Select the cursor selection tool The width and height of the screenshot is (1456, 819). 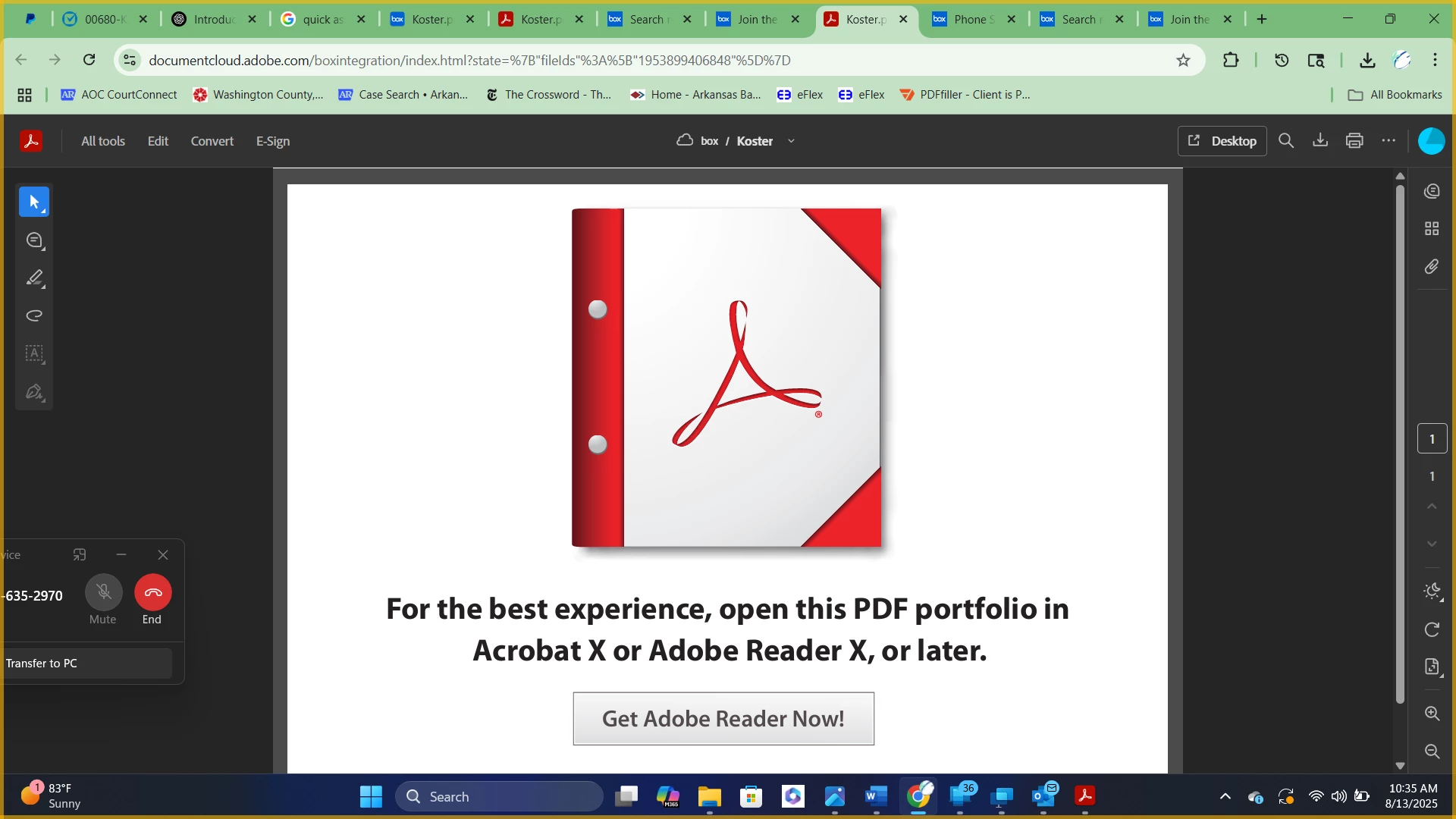click(x=34, y=202)
